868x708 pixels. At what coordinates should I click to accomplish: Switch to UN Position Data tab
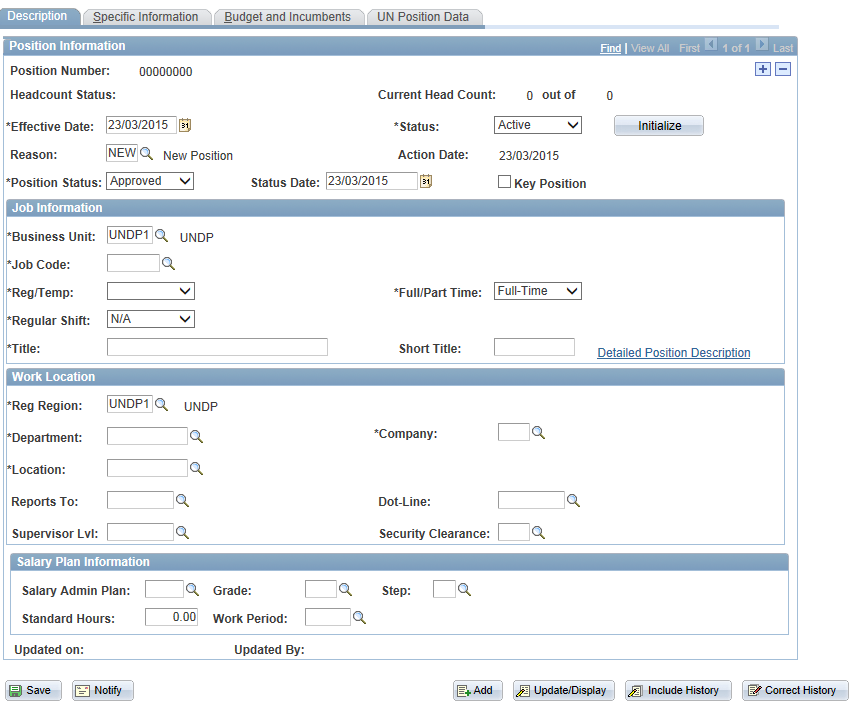[423, 17]
